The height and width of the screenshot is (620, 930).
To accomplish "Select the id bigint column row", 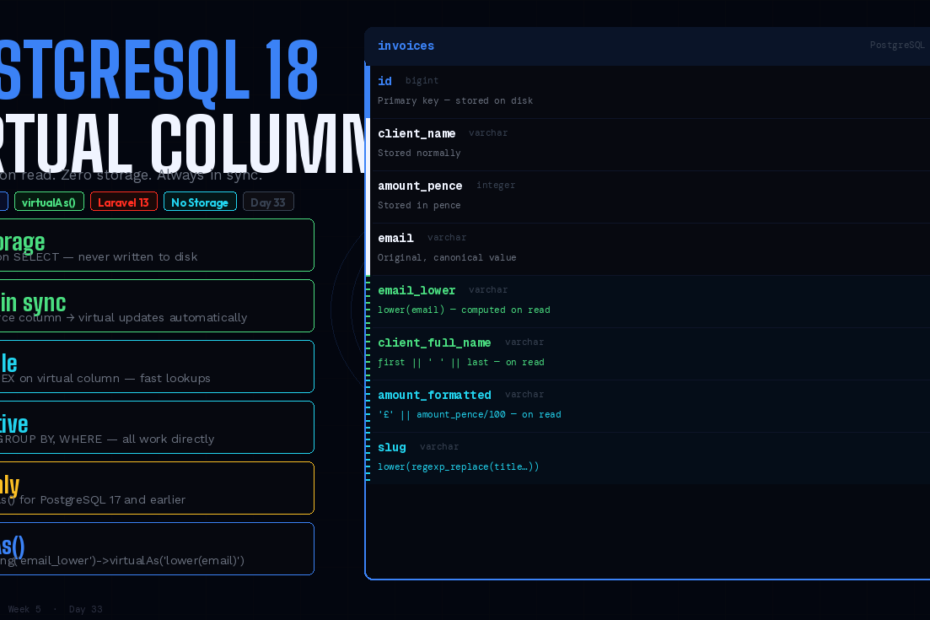I will [x=648, y=90].
